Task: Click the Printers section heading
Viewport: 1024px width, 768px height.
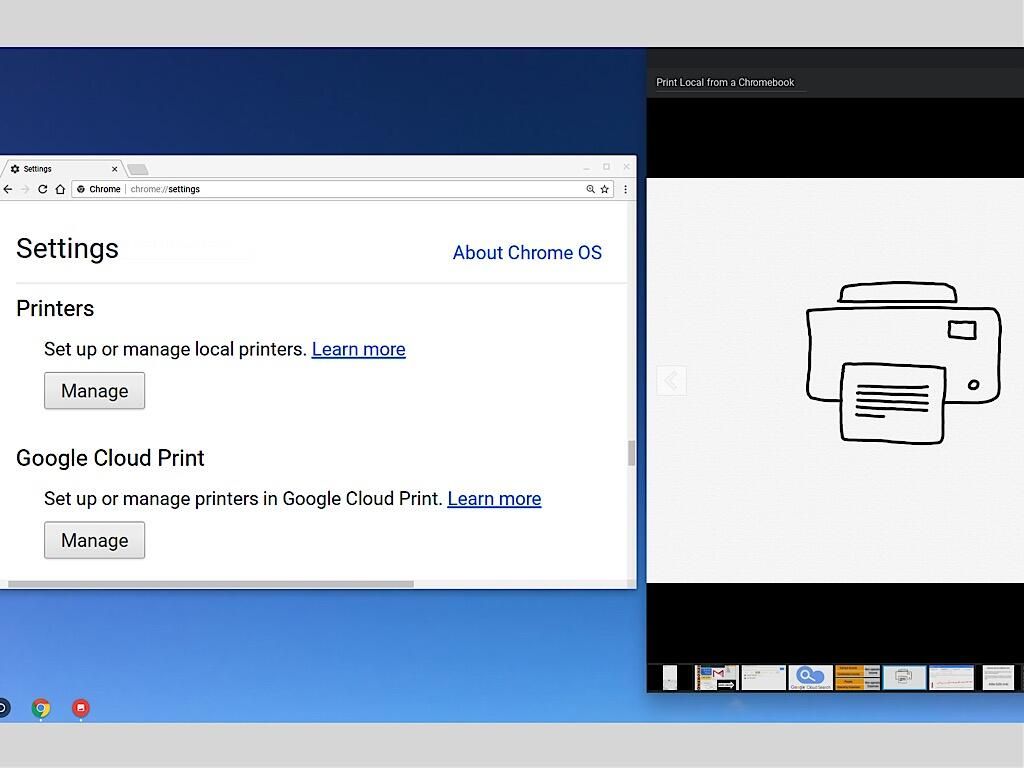Action: point(55,308)
